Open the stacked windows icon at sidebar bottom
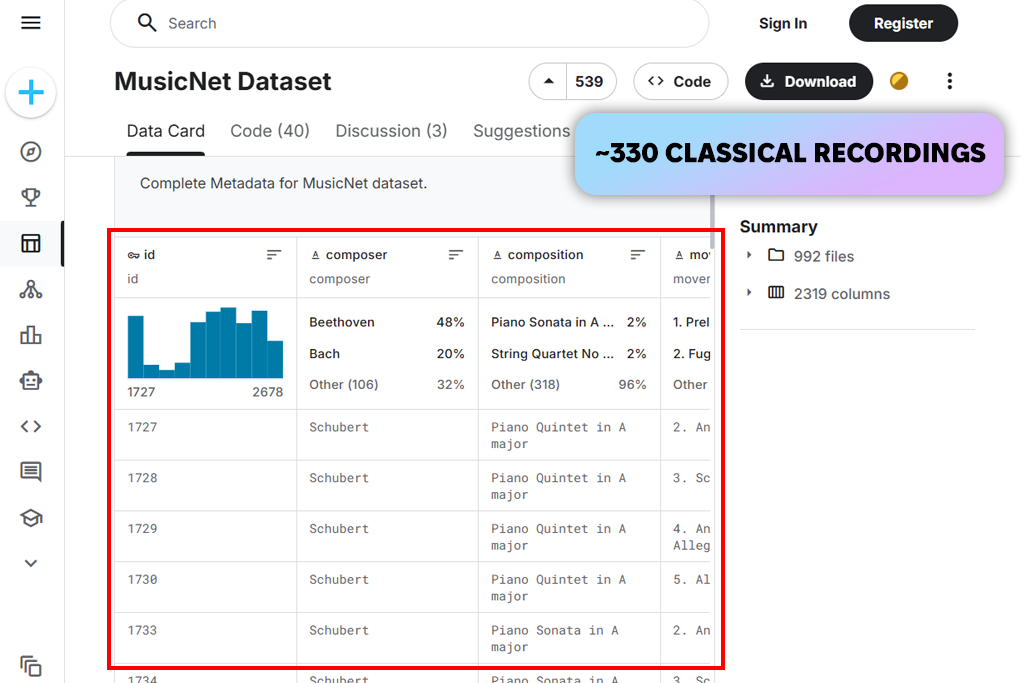 tap(31, 666)
